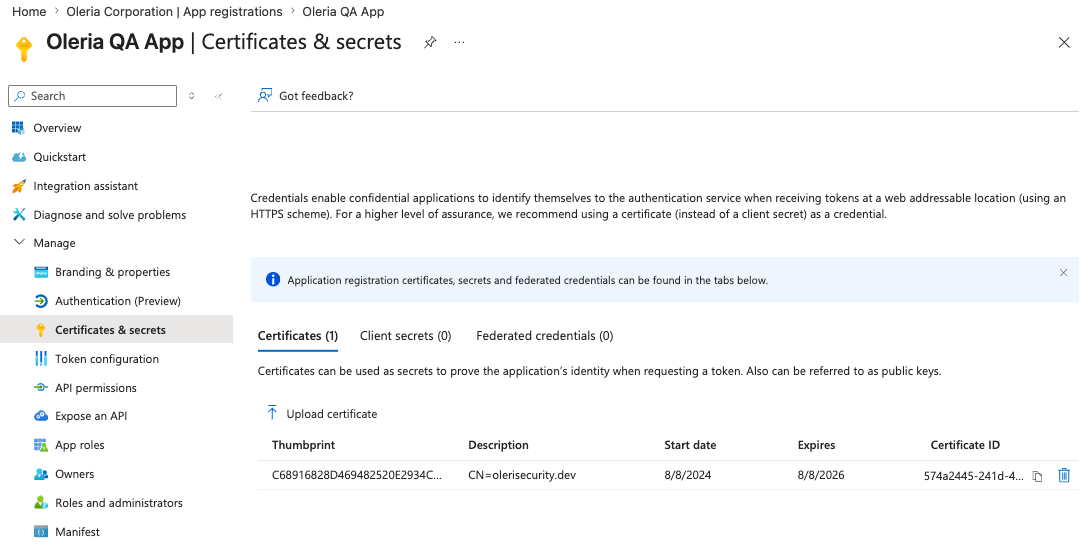The height and width of the screenshot is (545, 1082).
Task: Click description CN=olerisecurity.dev
Action: coord(522,475)
